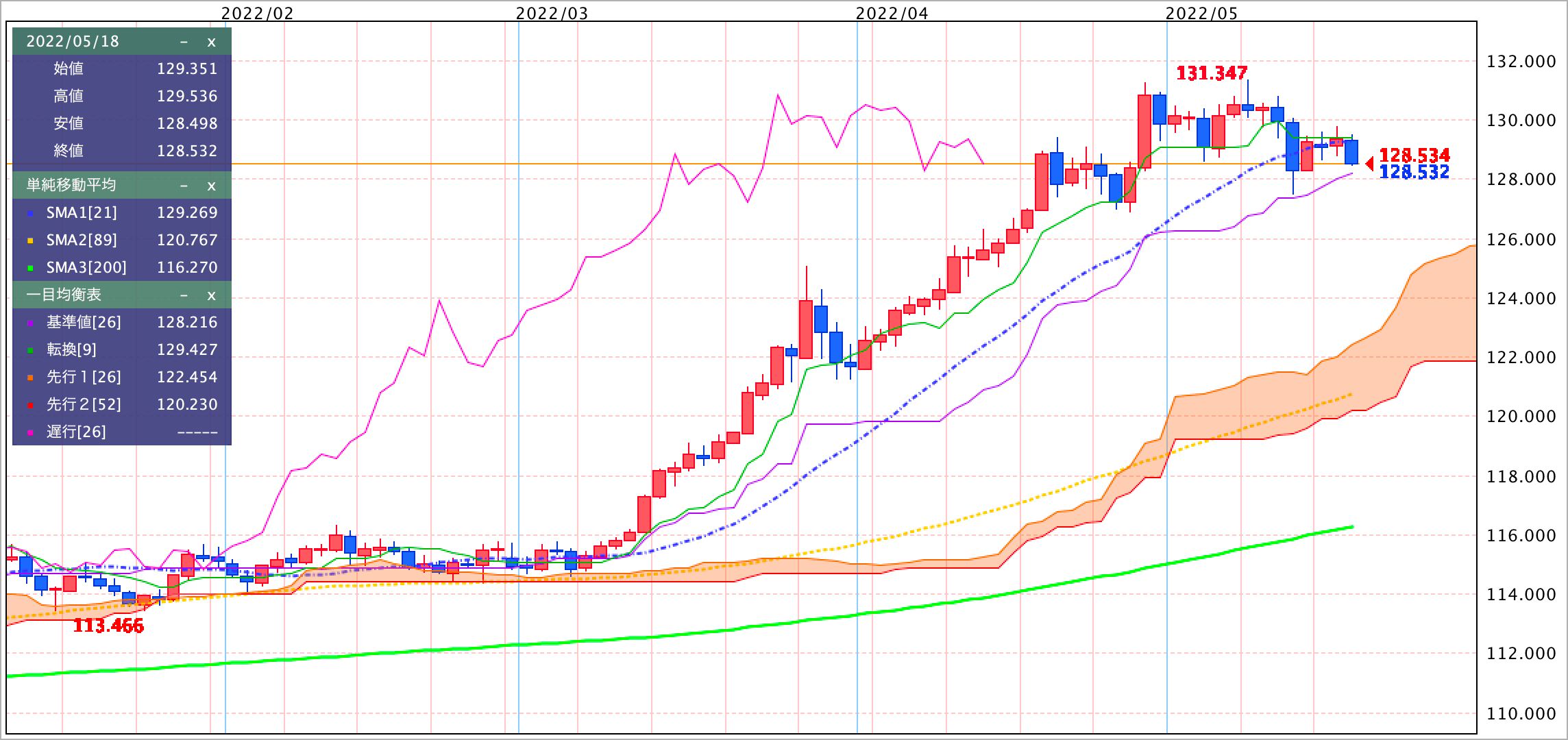
Task: Click the 126.000 price axis label
Action: (1521, 239)
